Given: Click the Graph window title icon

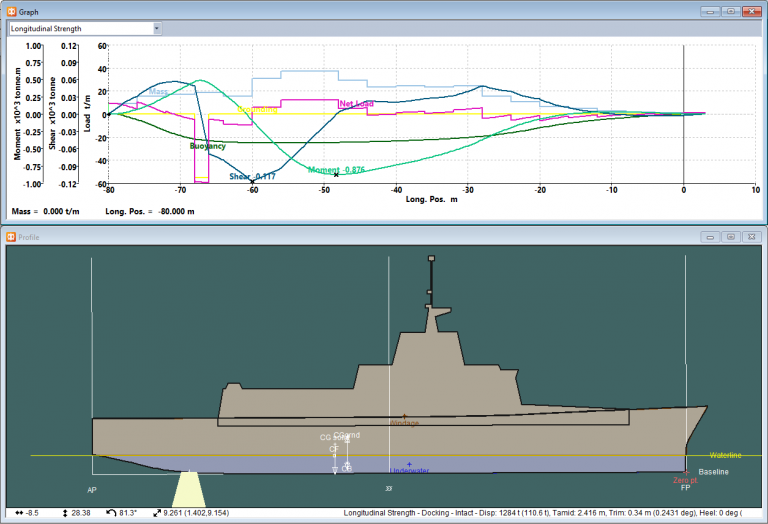Looking at the screenshot, I should [x=11, y=11].
